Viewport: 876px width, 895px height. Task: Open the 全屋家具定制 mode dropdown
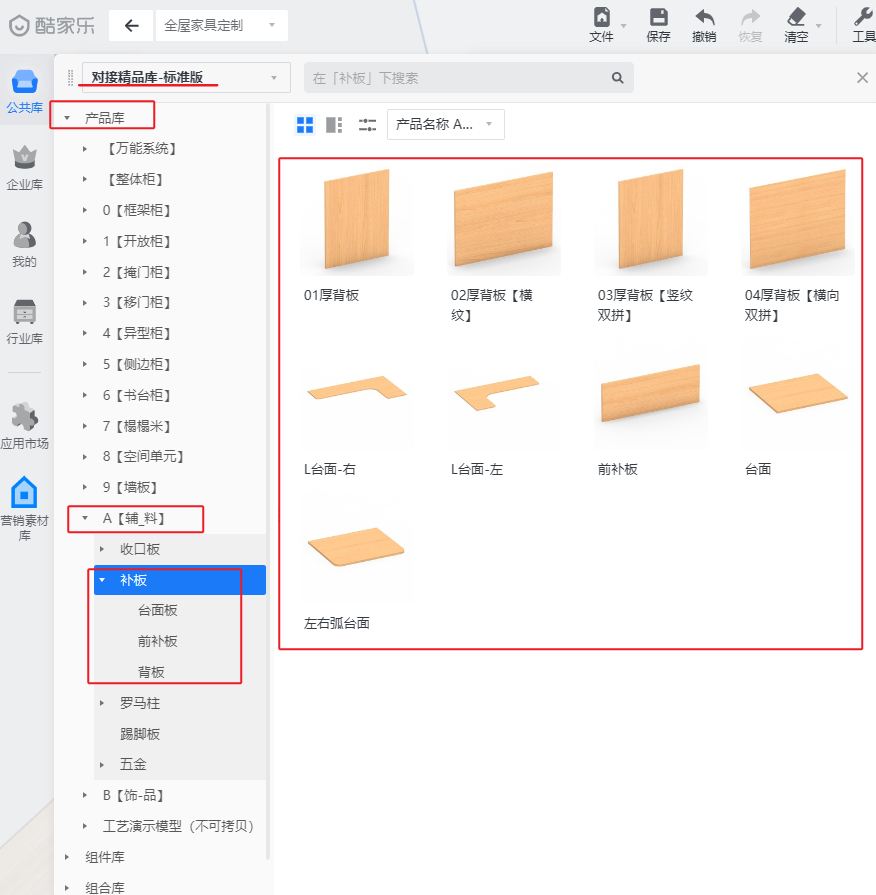220,26
